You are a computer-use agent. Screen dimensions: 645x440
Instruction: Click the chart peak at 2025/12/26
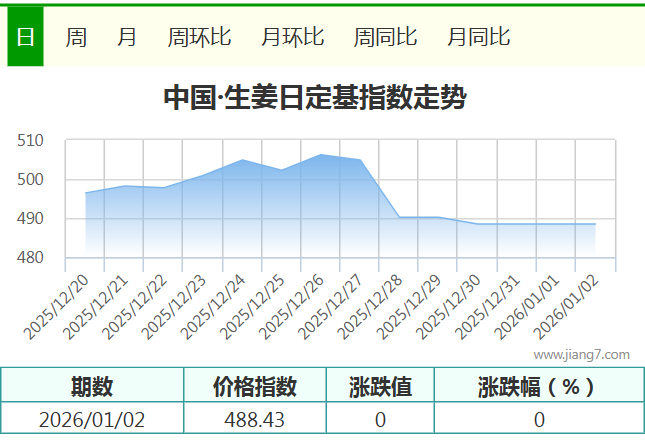pos(320,155)
